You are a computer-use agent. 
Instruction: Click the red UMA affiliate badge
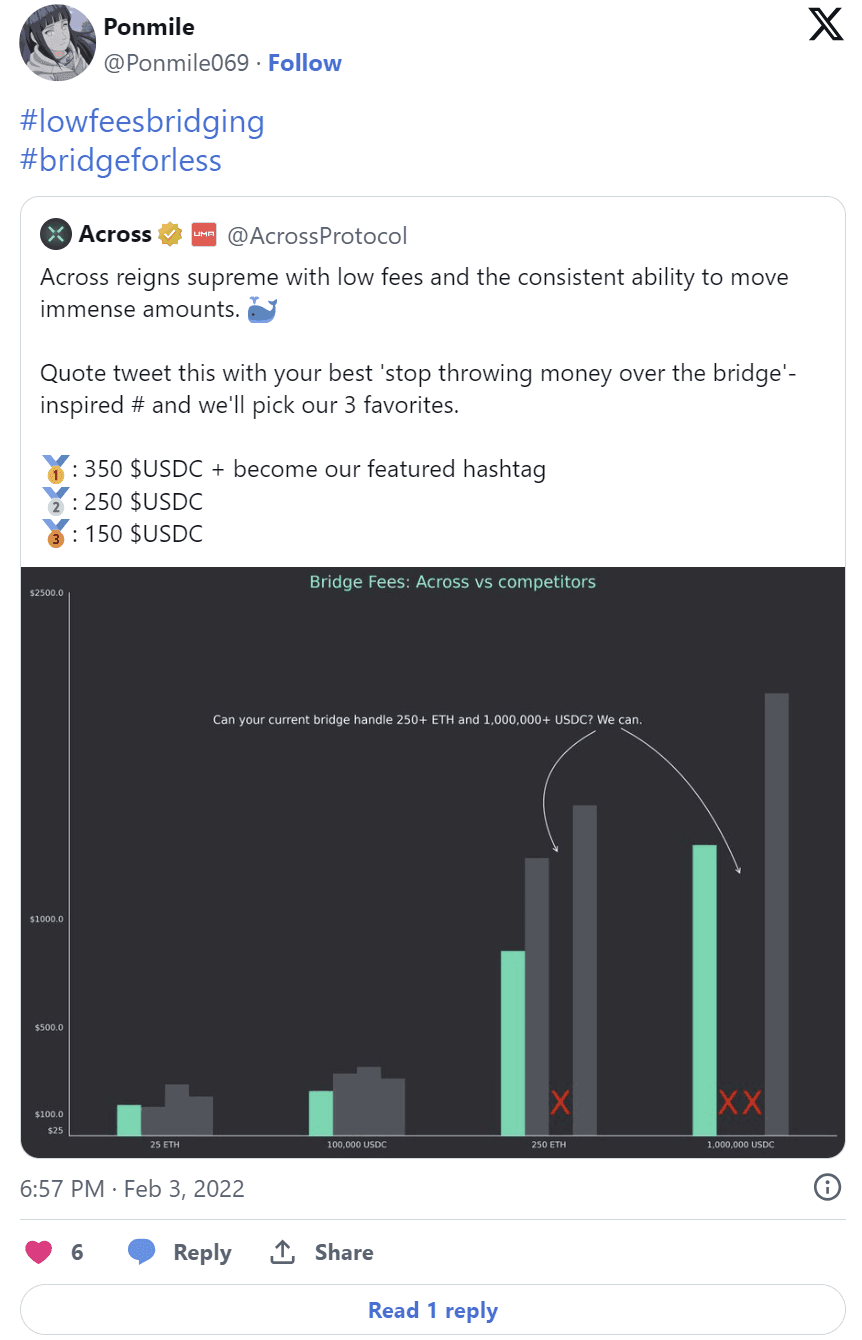click(203, 235)
